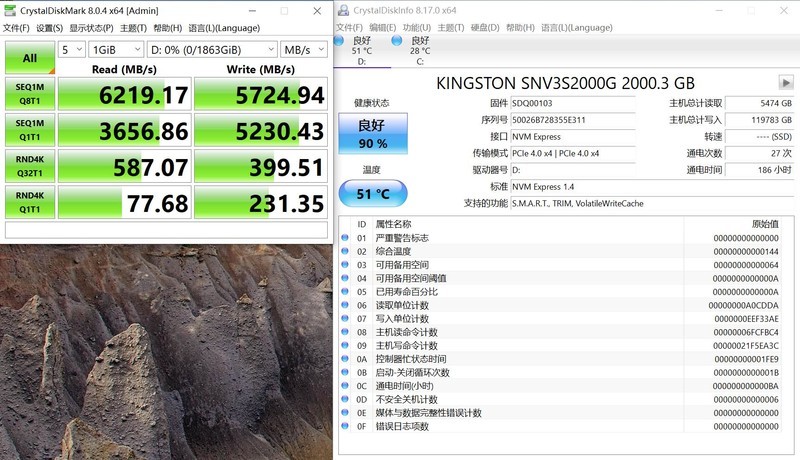Start the RND4K Q1T1 test

[30, 202]
